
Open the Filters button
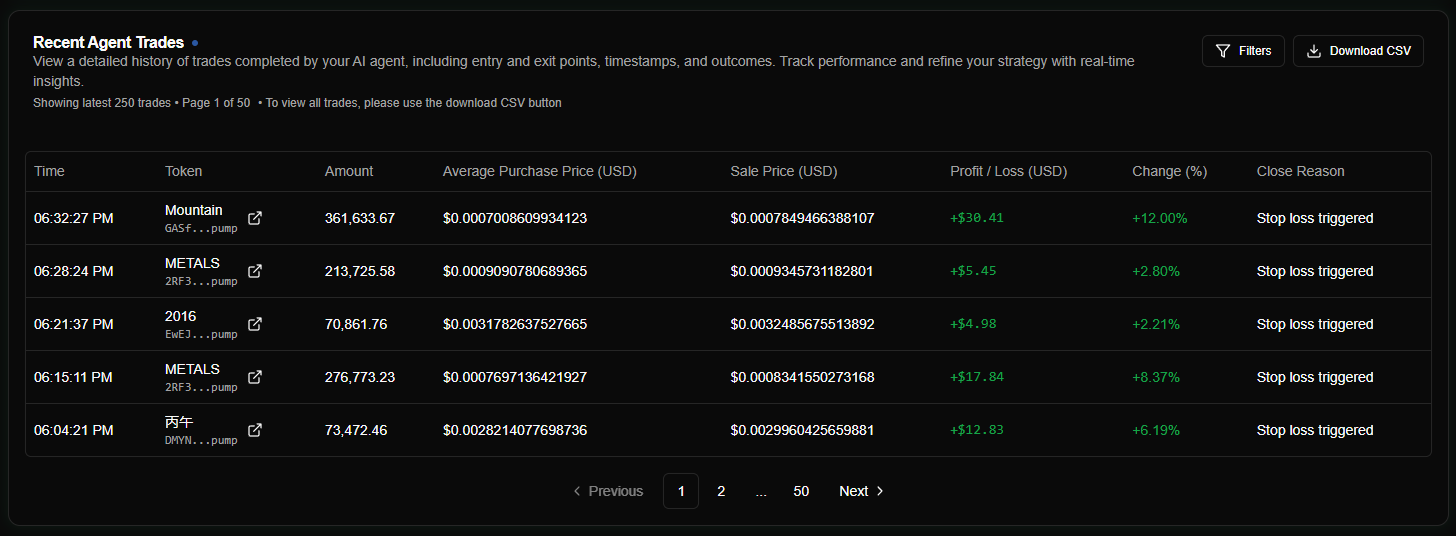pos(1243,51)
